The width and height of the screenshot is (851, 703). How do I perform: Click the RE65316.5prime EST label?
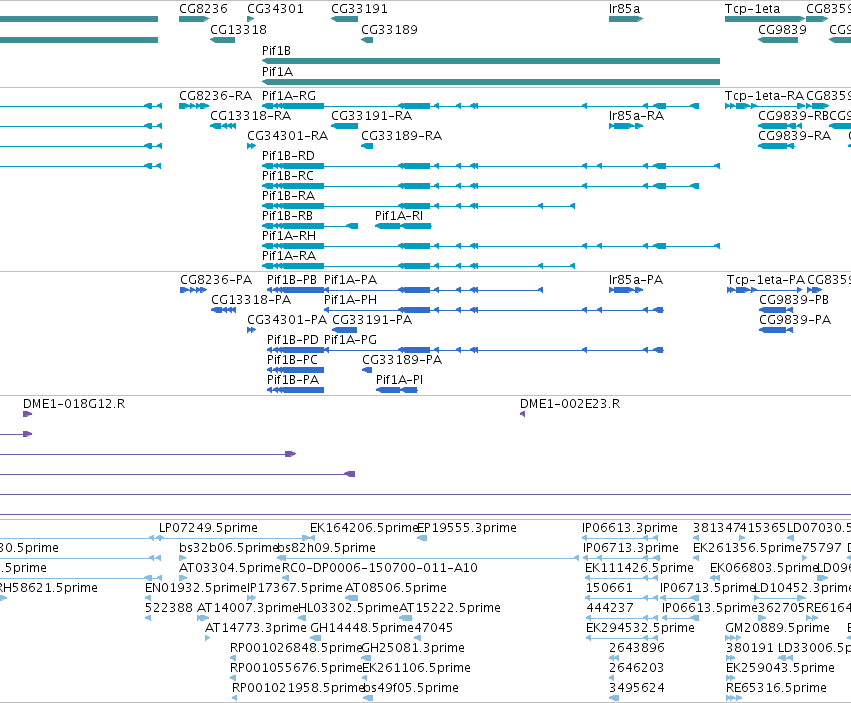tap(776, 688)
